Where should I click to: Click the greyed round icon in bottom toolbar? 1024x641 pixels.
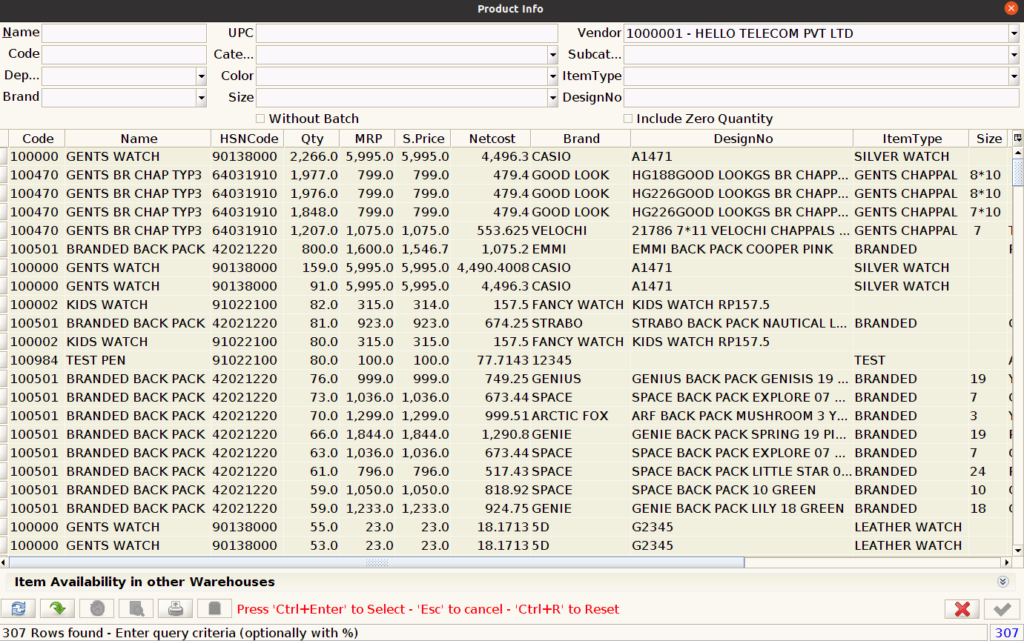(x=97, y=609)
